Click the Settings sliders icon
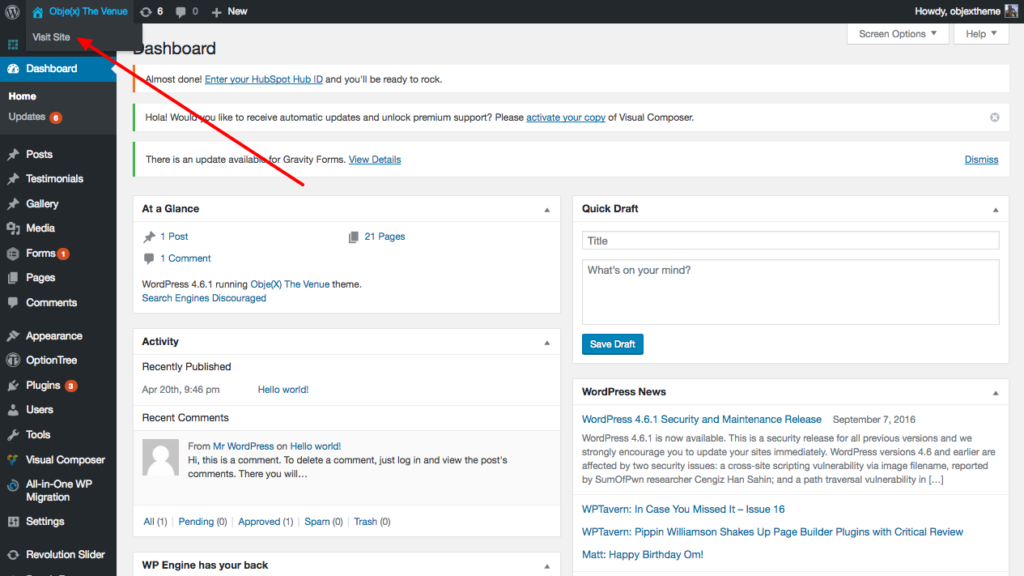Viewport: 1024px width, 576px height. click(x=13, y=522)
